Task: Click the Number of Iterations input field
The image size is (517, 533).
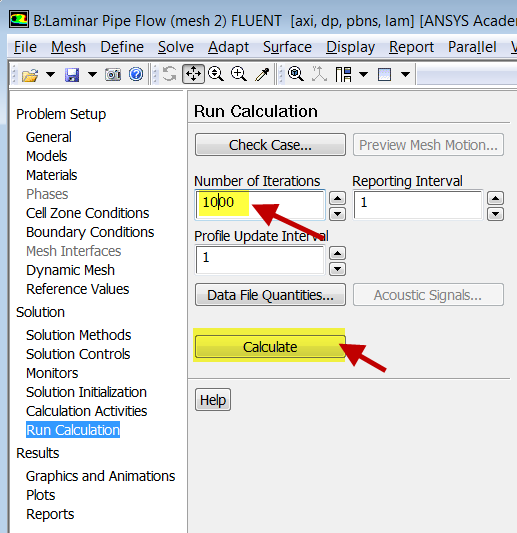Action: tap(260, 205)
